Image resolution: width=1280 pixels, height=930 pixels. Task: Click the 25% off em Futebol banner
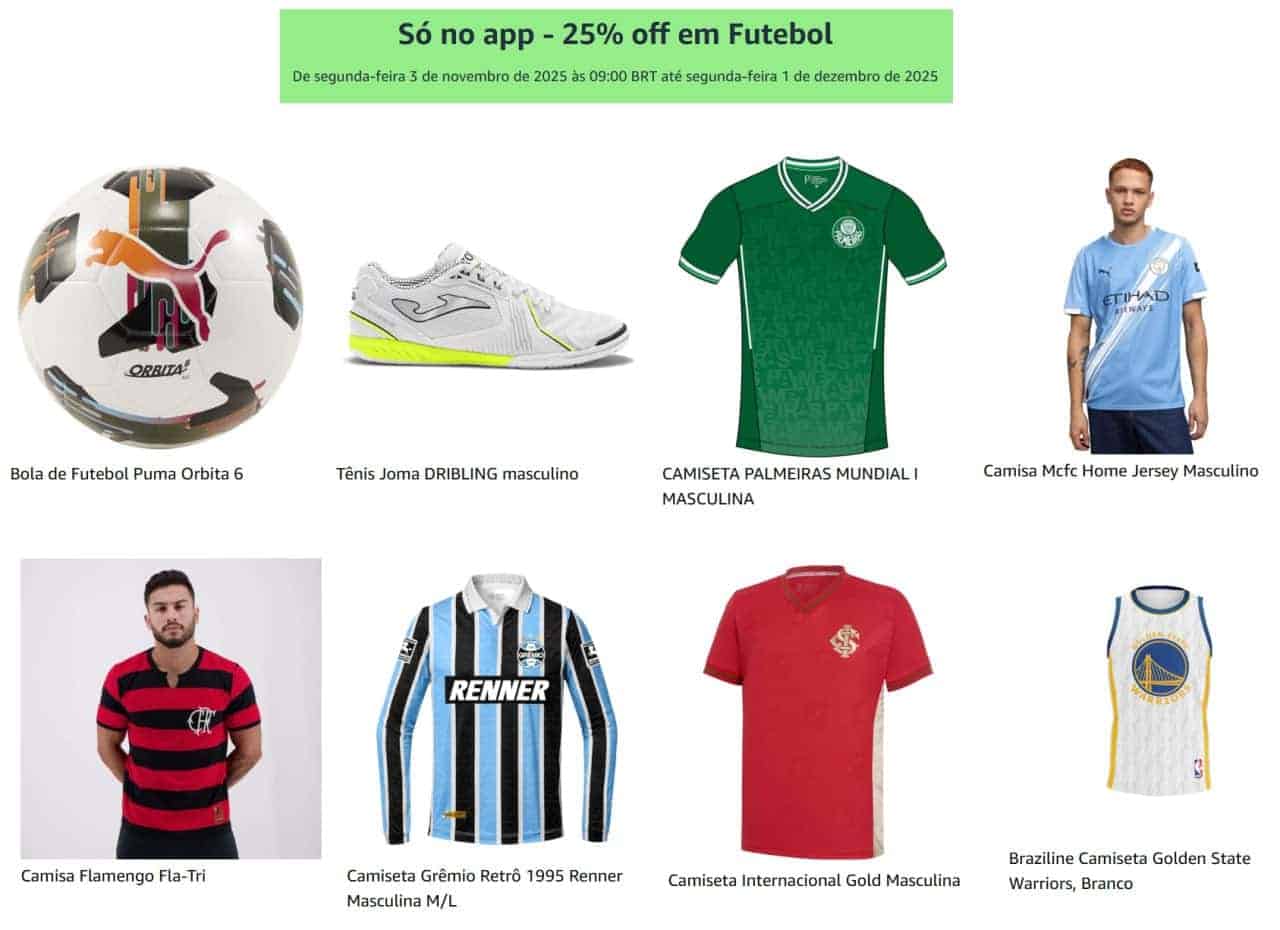[x=616, y=56]
